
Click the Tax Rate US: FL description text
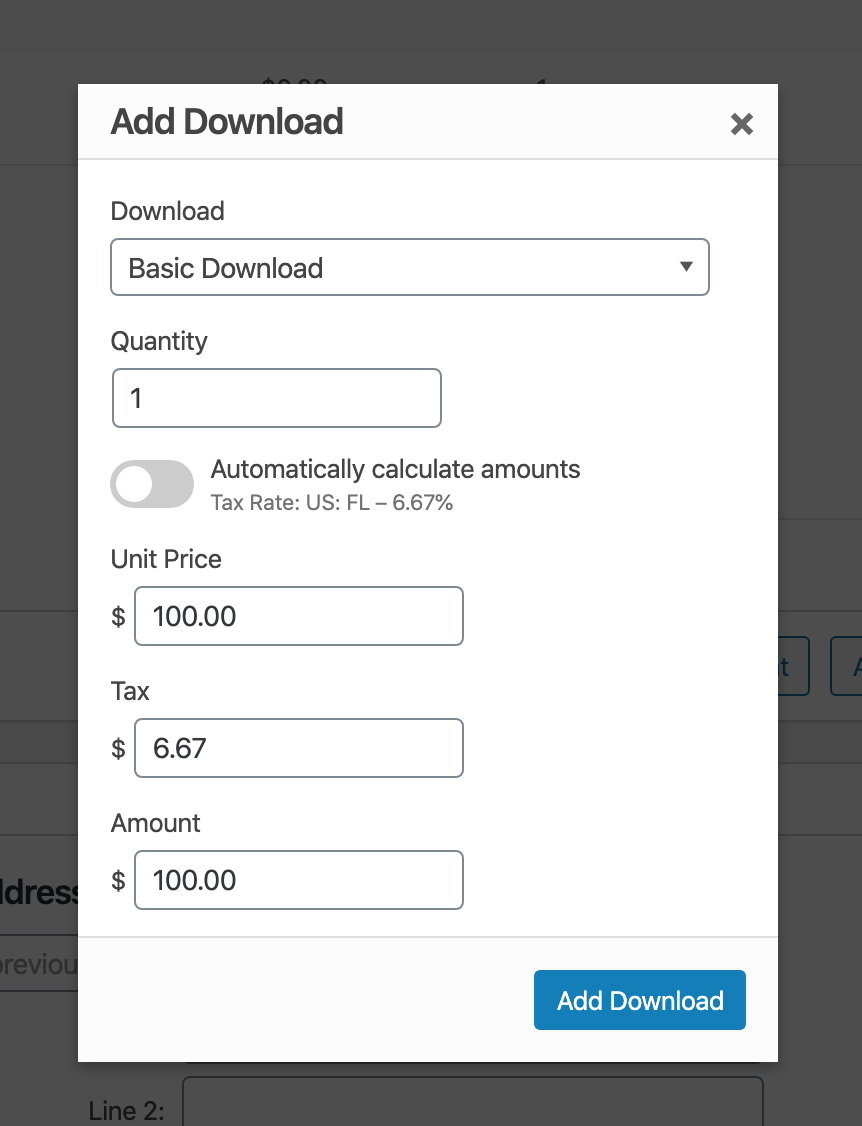coord(332,502)
